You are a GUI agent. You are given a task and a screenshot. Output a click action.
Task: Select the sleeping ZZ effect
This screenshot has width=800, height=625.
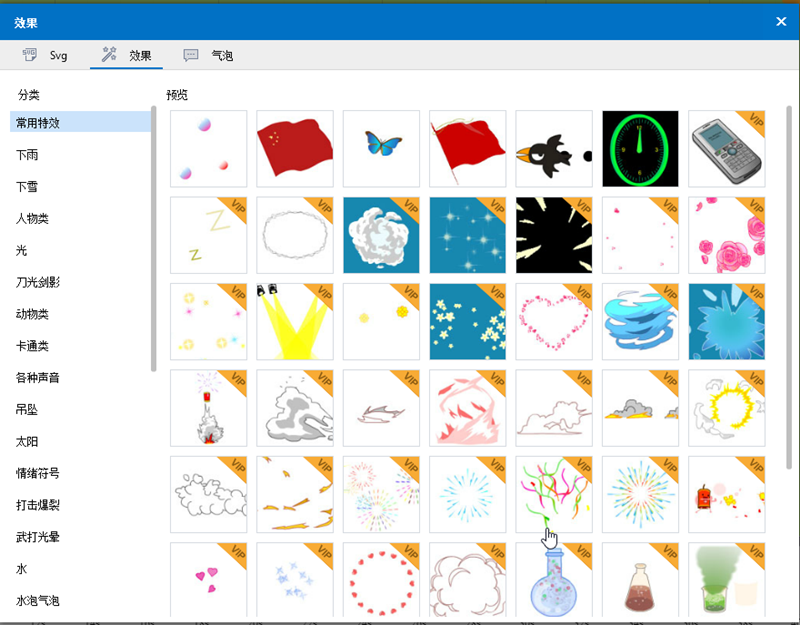pyautogui.click(x=209, y=235)
